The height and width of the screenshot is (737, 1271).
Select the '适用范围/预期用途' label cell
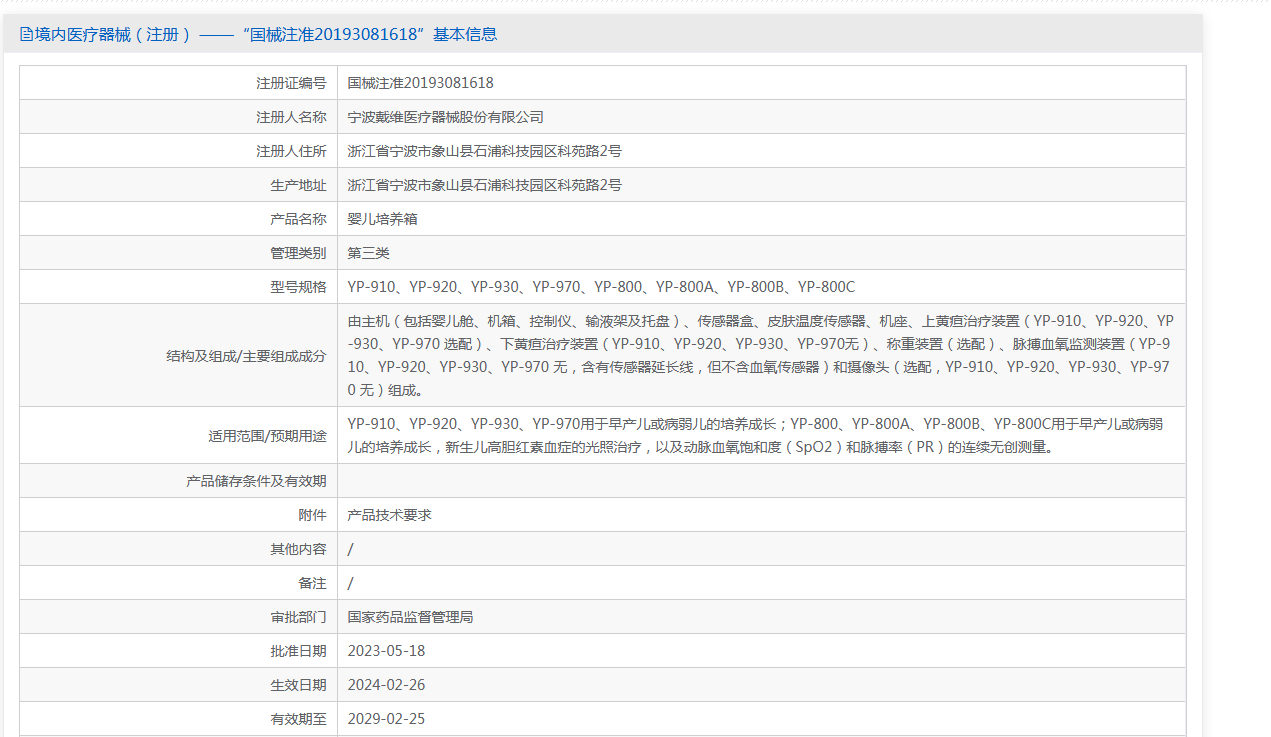[x=179, y=435]
